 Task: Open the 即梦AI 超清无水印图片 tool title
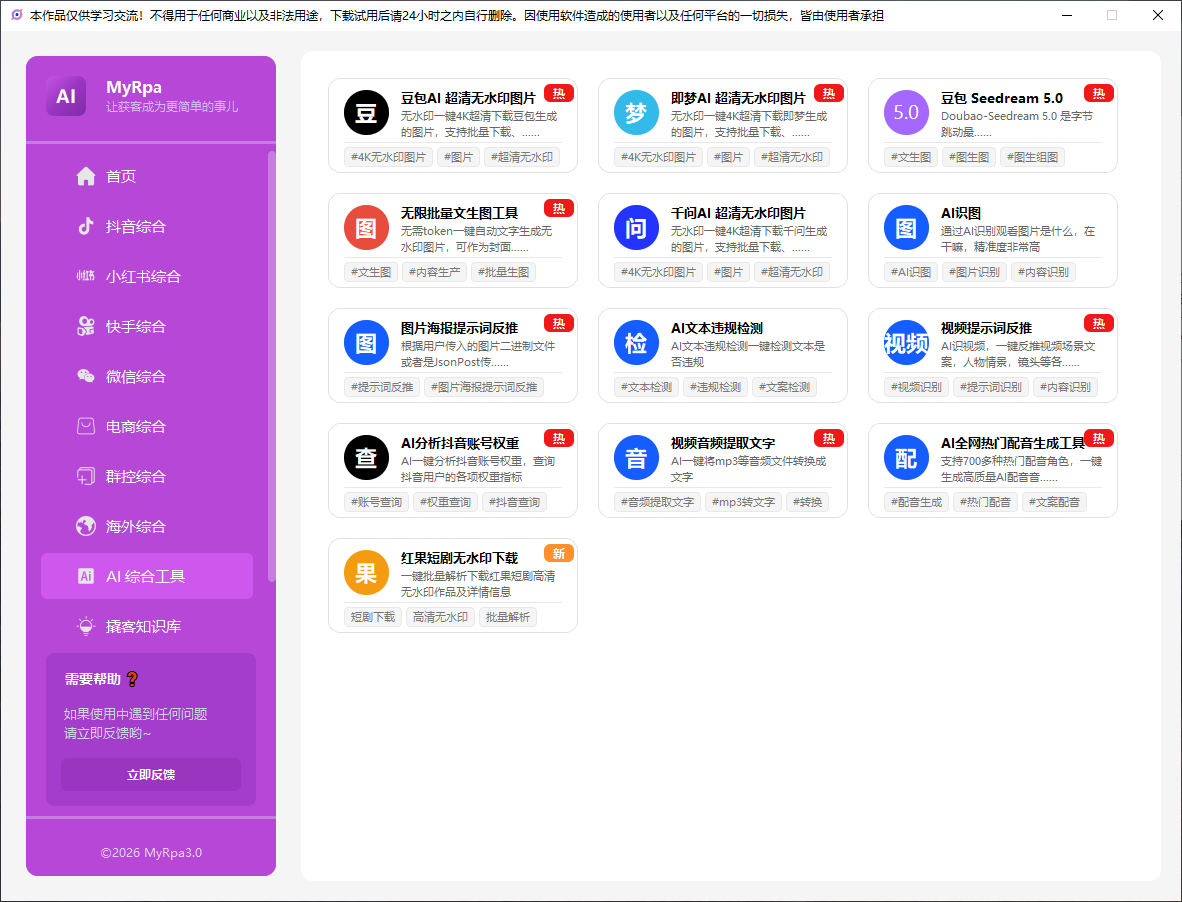(x=738, y=98)
